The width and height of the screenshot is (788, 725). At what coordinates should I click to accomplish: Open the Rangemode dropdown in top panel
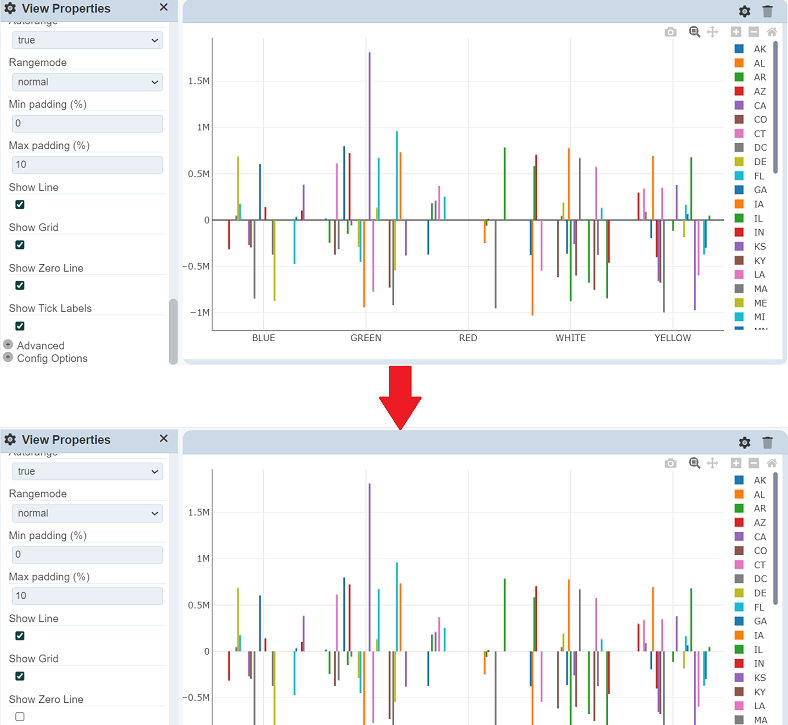click(x=86, y=82)
